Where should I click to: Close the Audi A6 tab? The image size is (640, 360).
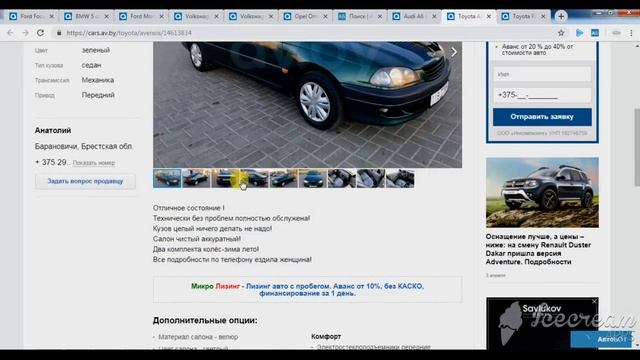pyautogui.click(x=434, y=16)
